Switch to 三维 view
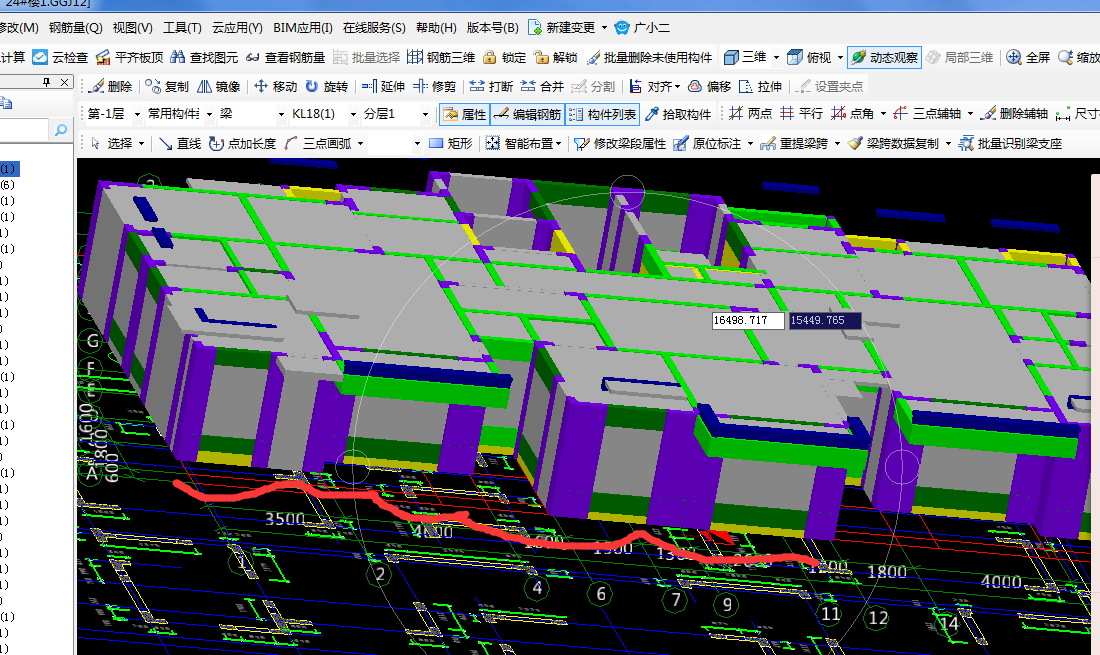Viewport: 1100px width, 655px height. [x=745, y=57]
